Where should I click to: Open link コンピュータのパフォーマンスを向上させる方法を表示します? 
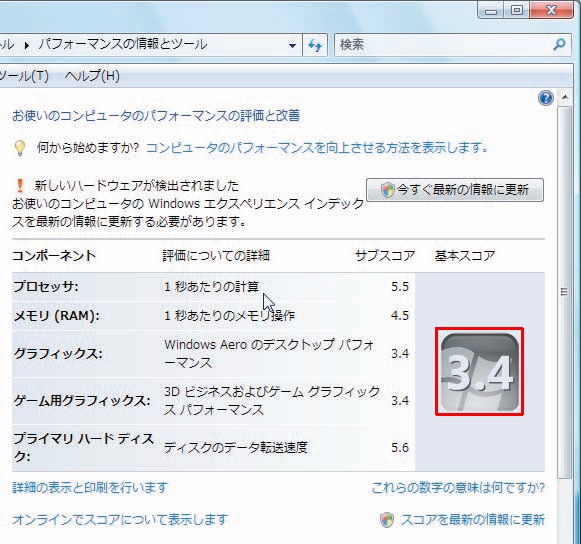pyautogui.click(x=317, y=148)
